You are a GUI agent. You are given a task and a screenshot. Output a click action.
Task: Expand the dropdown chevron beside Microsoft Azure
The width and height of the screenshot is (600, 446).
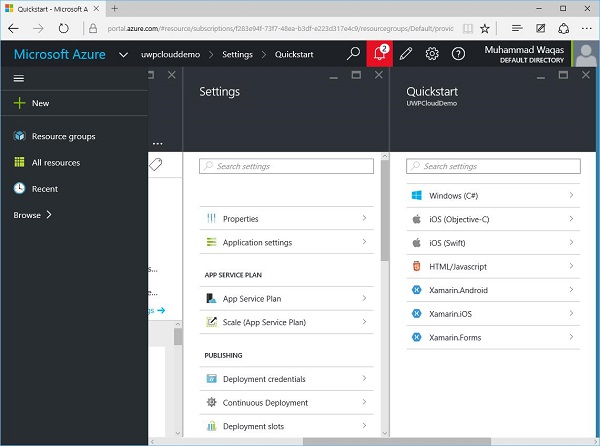click(123, 55)
